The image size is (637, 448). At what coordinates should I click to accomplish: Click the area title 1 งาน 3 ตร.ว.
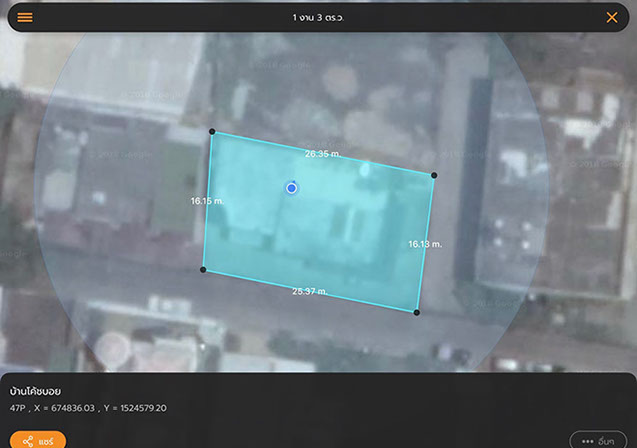(x=318, y=17)
